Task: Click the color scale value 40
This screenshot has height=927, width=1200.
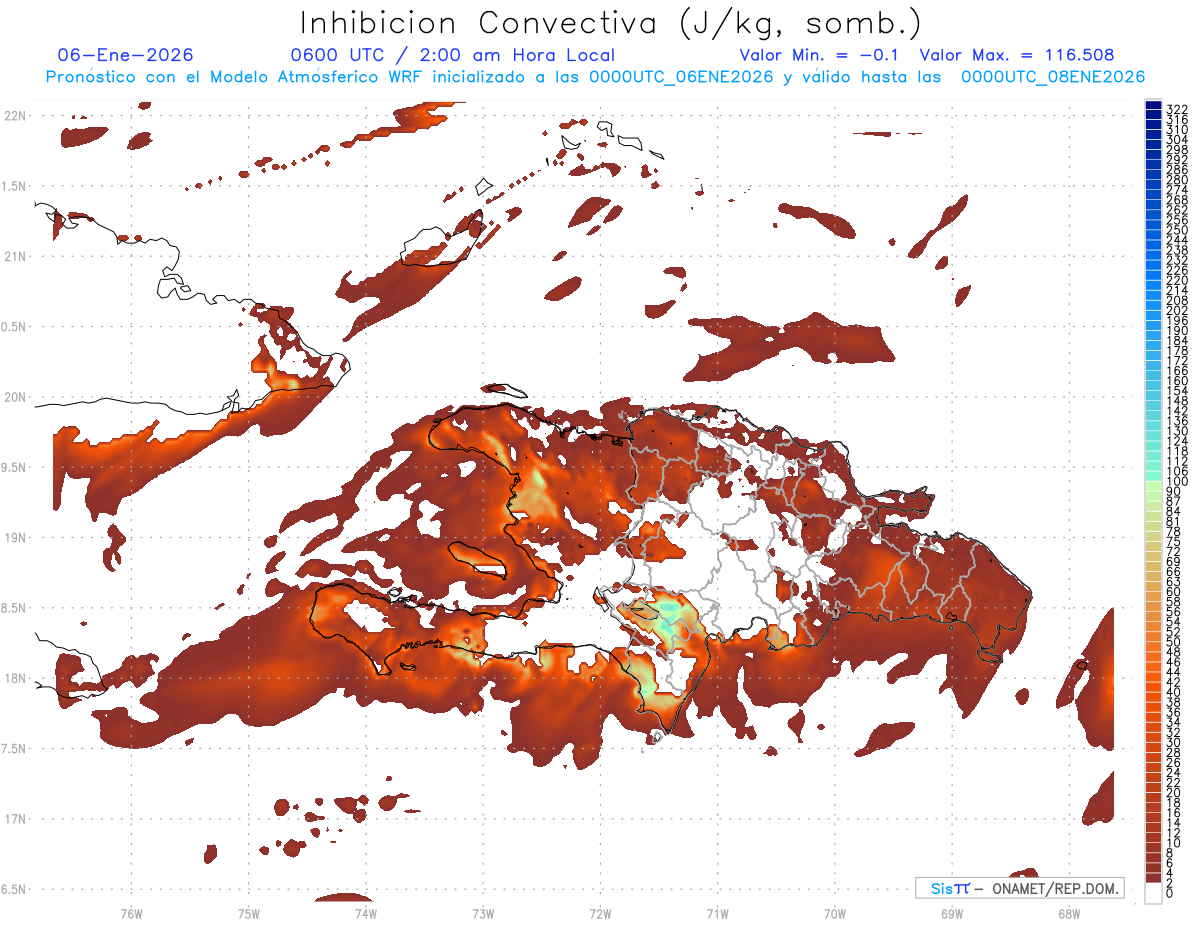Action: click(1174, 692)
